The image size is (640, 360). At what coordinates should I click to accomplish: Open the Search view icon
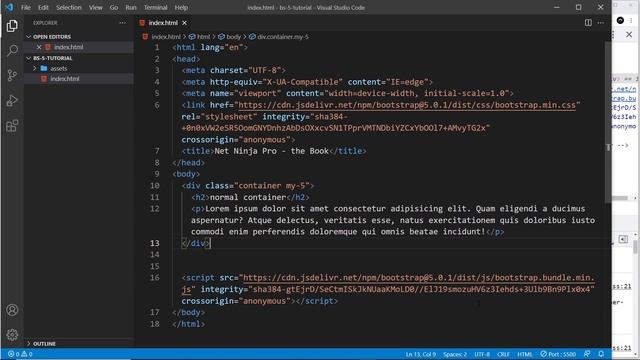click(12, 51)
